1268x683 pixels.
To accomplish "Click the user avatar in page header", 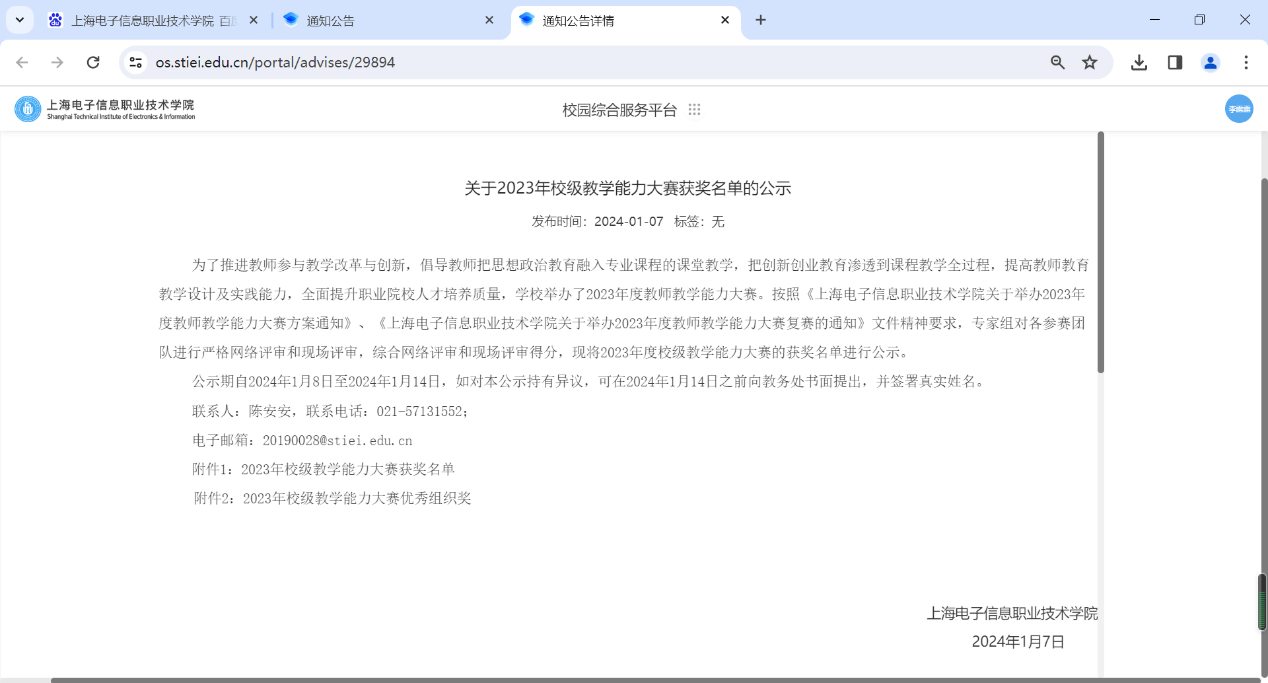I will click(1238, 109).
